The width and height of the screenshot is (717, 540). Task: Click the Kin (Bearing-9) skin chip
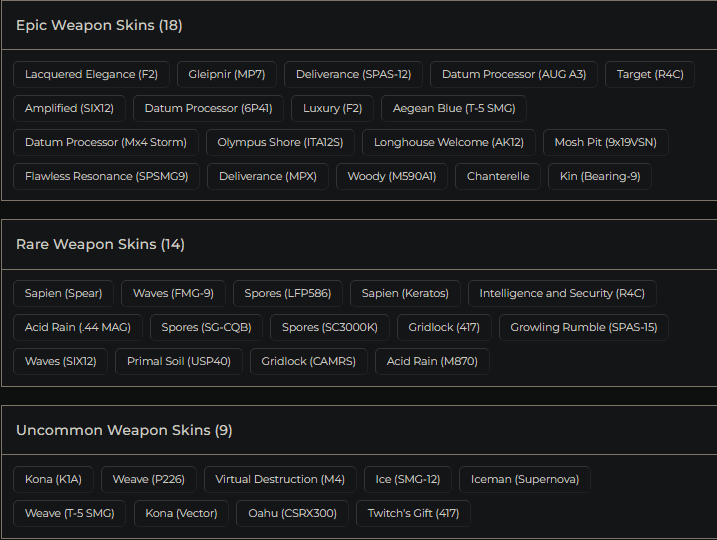click(600, 176)
